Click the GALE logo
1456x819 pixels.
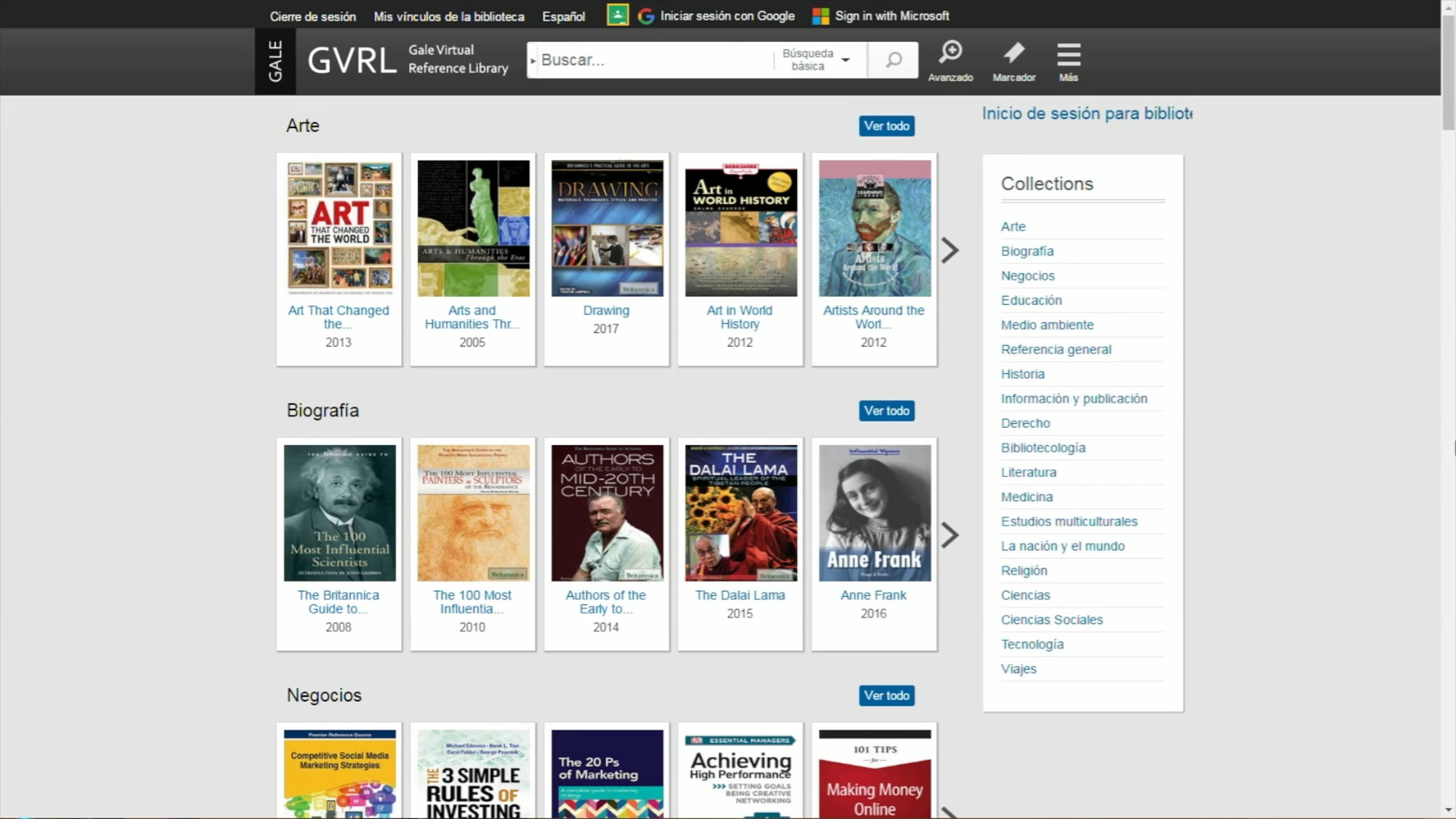pyautogui.click(x=275, y=61)
